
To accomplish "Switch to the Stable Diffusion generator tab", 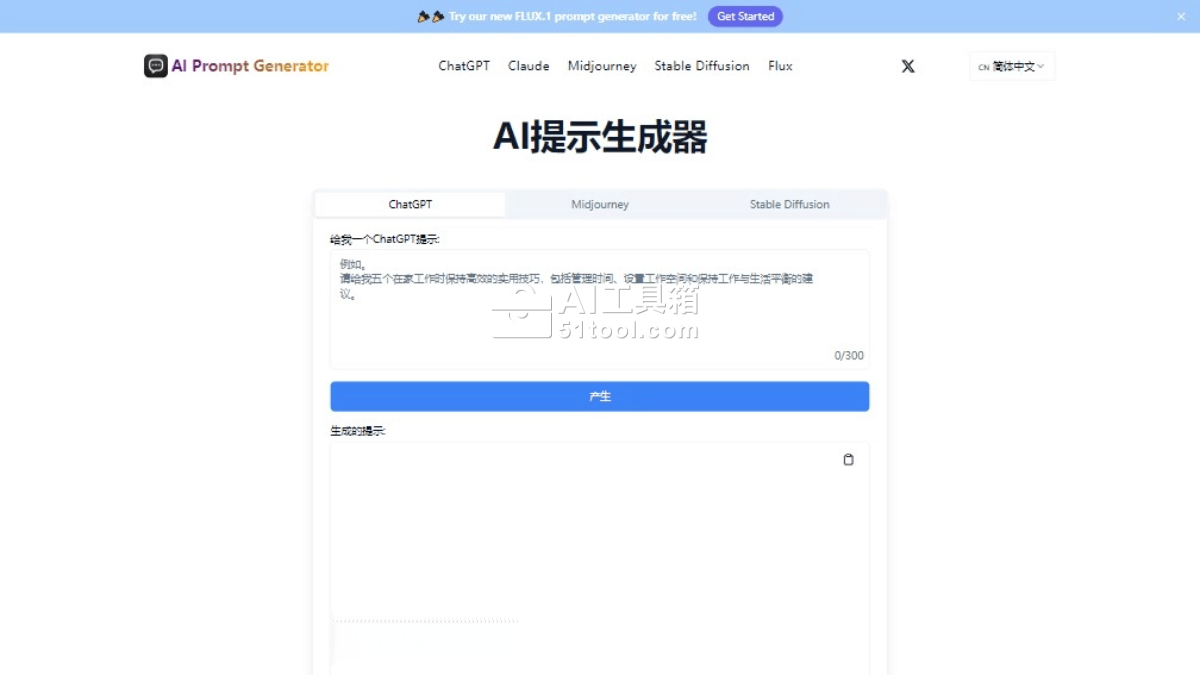I will point(790,204).
